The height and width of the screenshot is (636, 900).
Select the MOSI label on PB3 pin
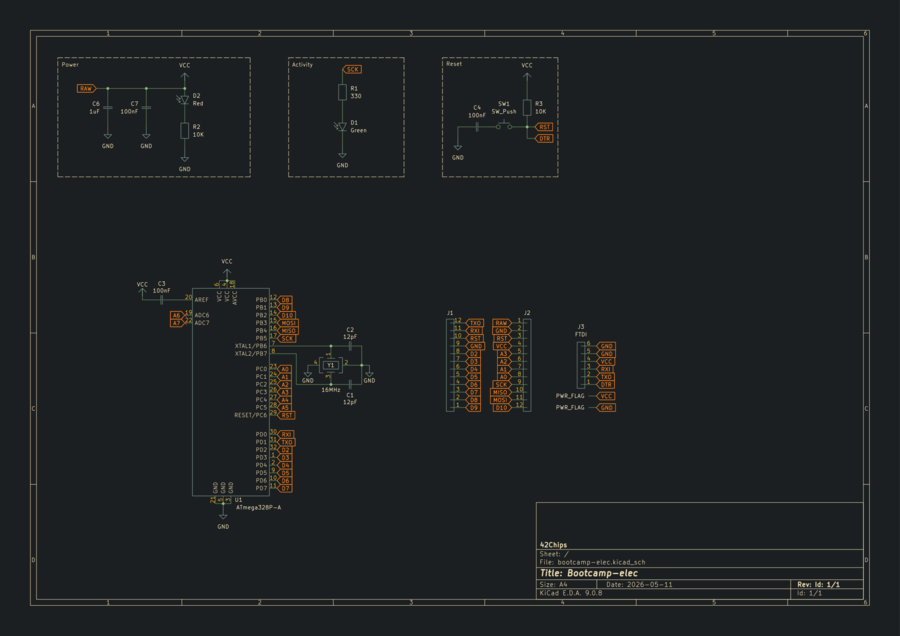point(288,323)
